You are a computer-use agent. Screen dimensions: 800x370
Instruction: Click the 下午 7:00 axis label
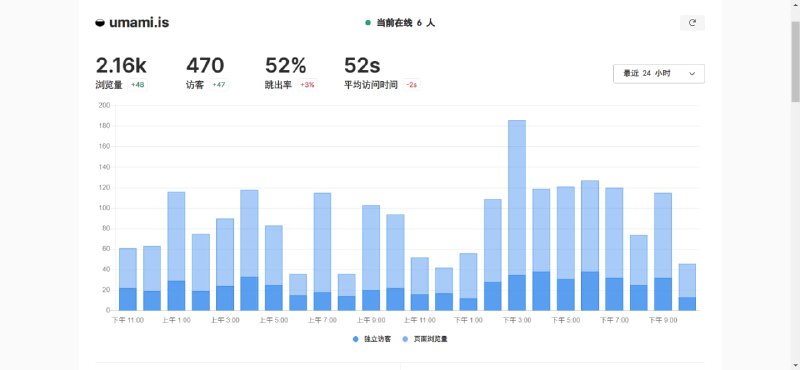coord(614,320)
